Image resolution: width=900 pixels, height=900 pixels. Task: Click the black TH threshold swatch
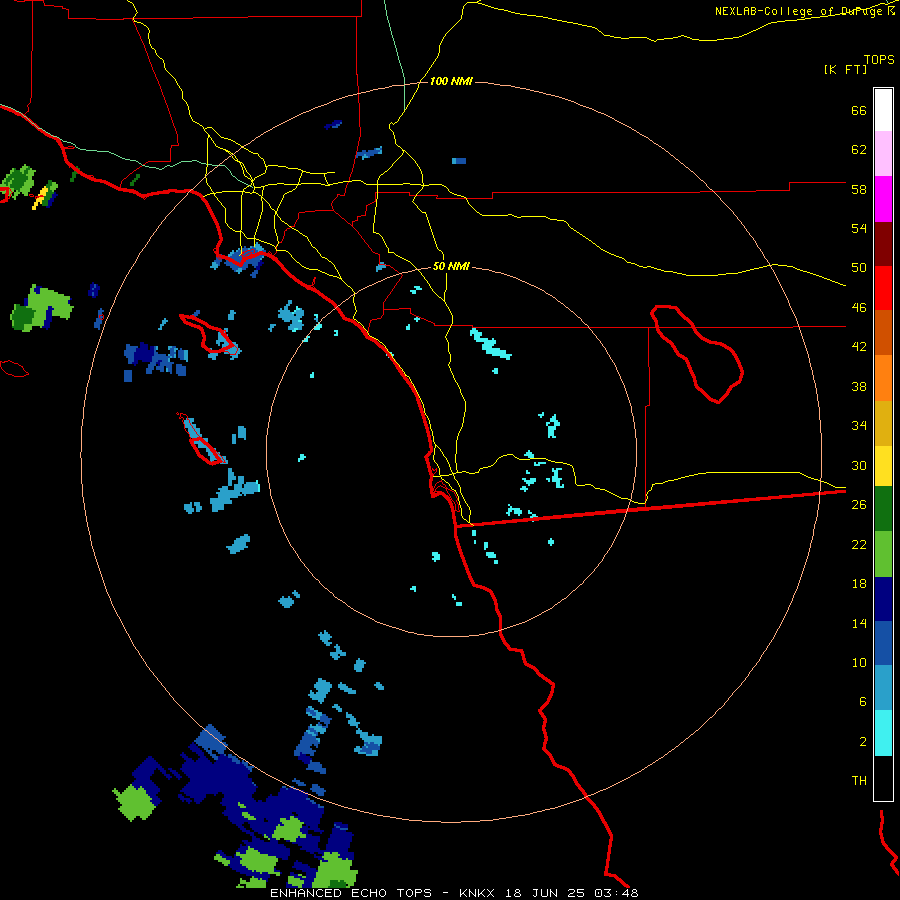click(883, 778)
